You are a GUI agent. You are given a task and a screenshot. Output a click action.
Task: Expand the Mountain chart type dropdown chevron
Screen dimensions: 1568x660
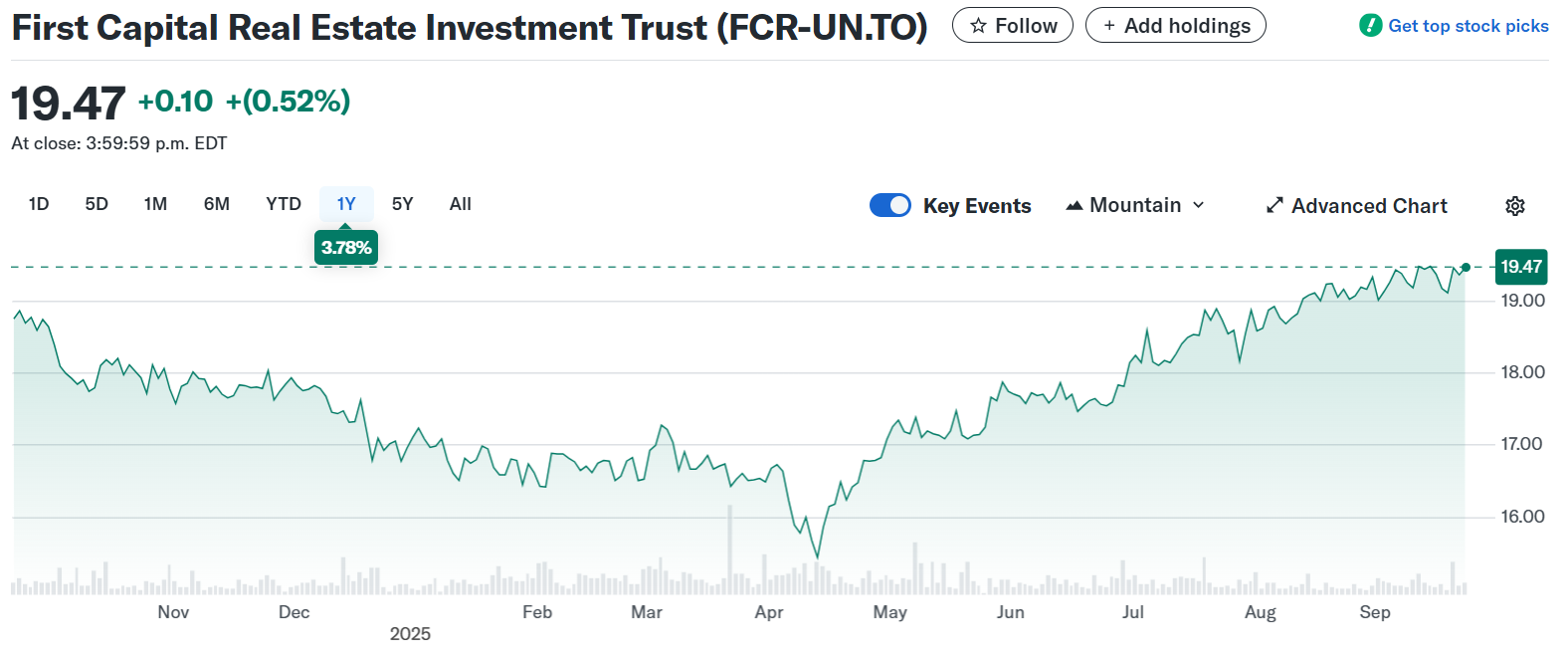(x=1199, y=205)
